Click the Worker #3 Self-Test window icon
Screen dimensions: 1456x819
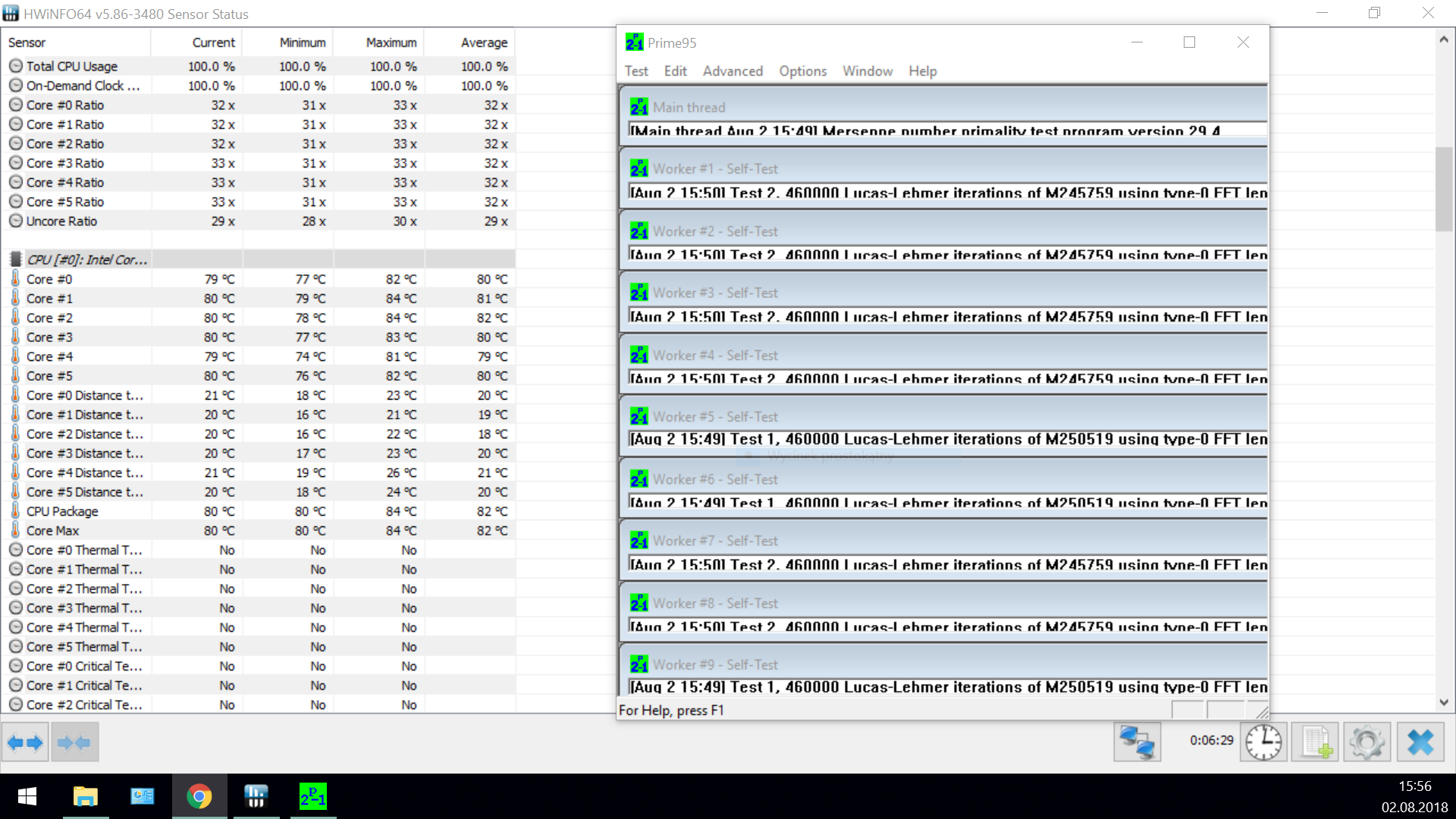(639, 293)
